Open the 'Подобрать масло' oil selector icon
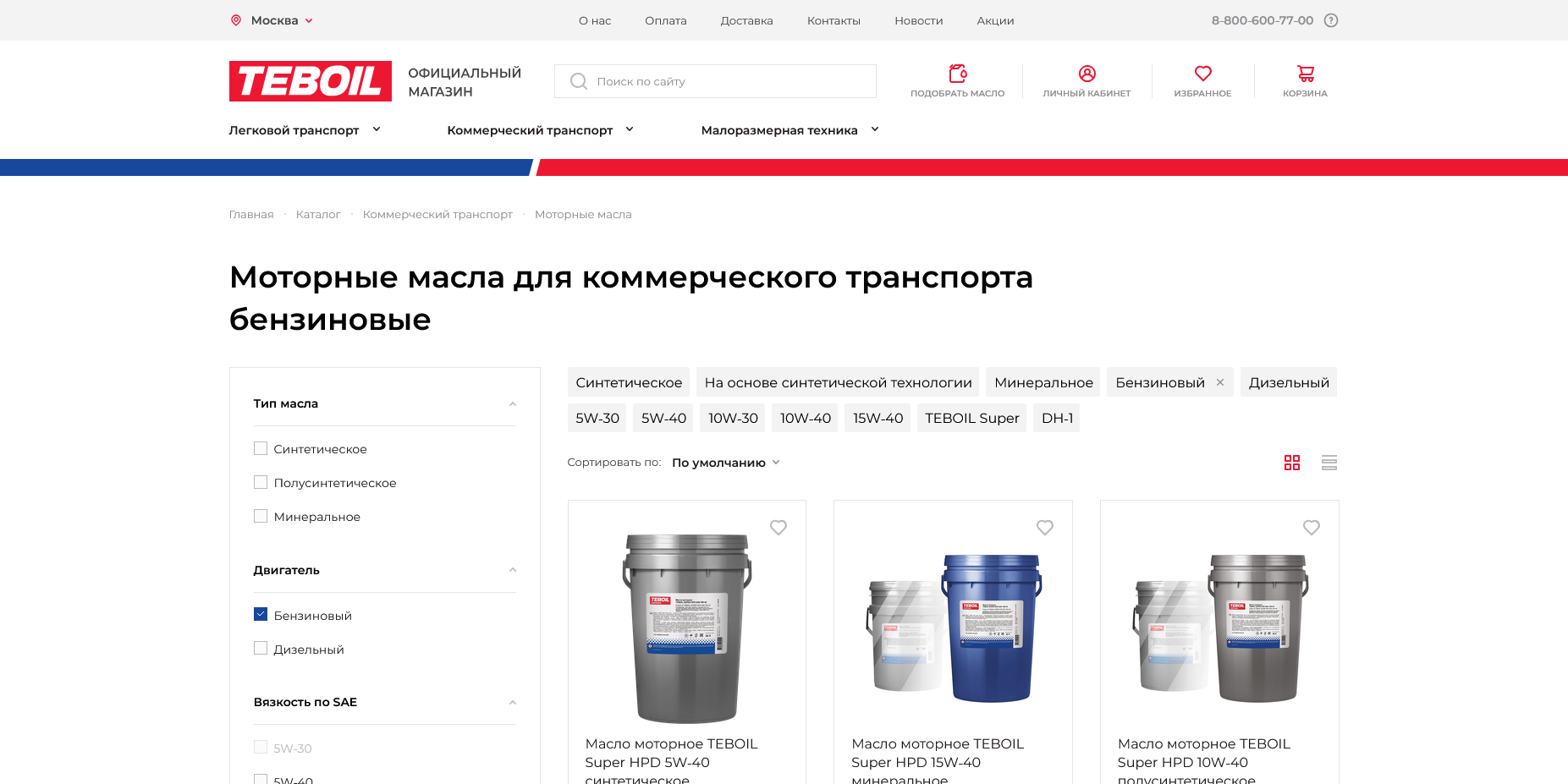The height and width of the screenshot is (784, 1568). pos(958,74)
